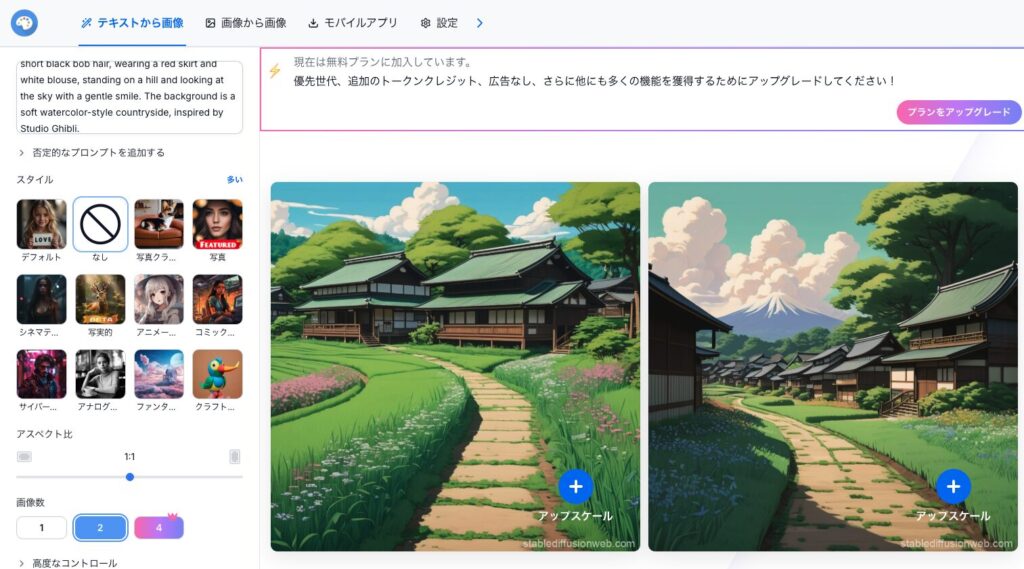Choose the デフォルト style thumbnail
This screenshot has width=1024, height=569.
coord(41,224)
